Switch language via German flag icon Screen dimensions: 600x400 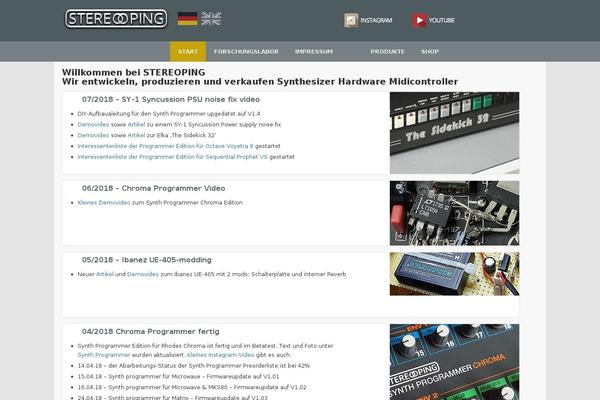pyautogui.click(x=188, y=19)
